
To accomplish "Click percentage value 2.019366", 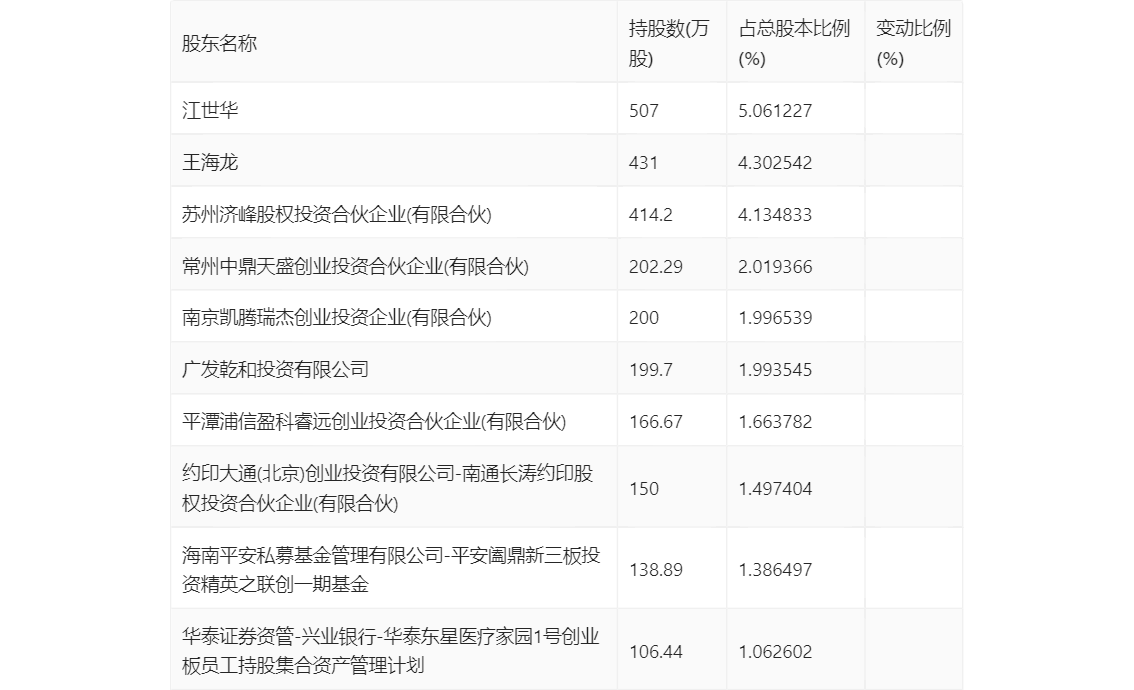I will click(775, 267).
